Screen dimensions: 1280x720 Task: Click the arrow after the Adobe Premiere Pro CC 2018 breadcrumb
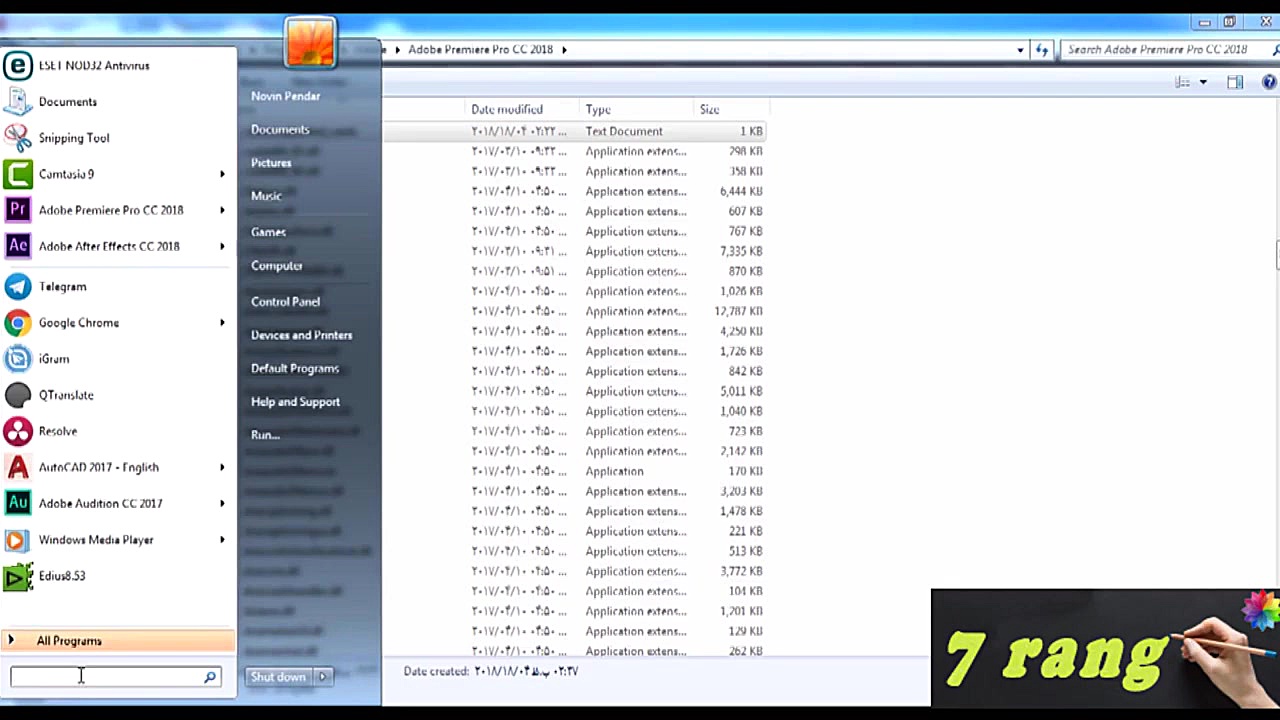(x=564, y=49)
